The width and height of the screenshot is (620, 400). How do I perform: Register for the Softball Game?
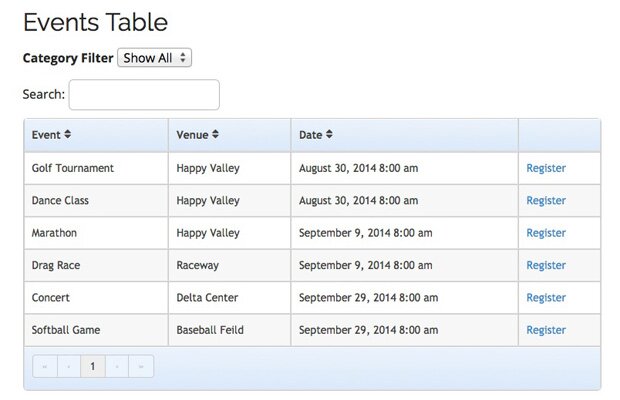click(x=546, y=330)
